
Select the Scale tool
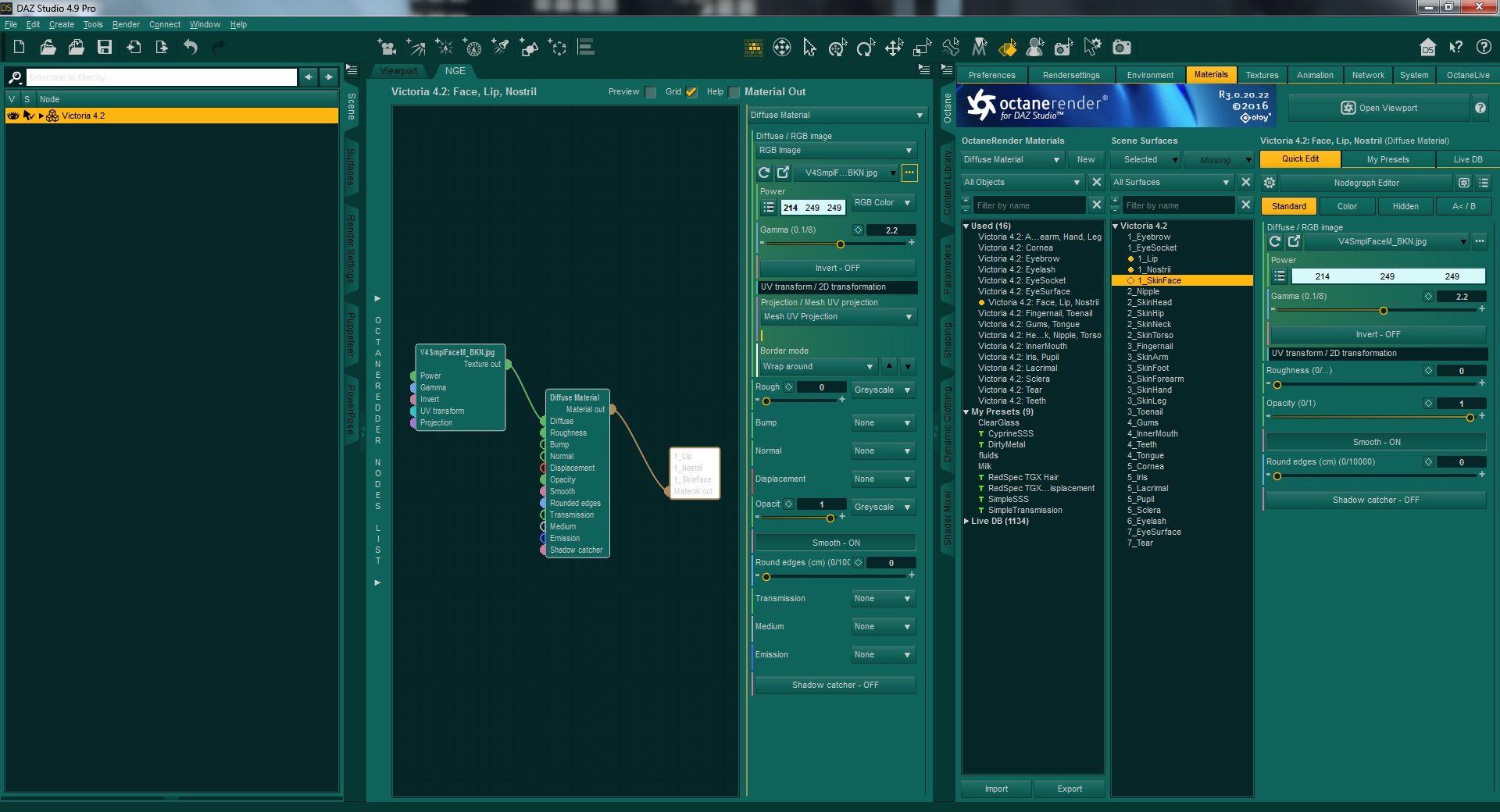click(922, 48)
